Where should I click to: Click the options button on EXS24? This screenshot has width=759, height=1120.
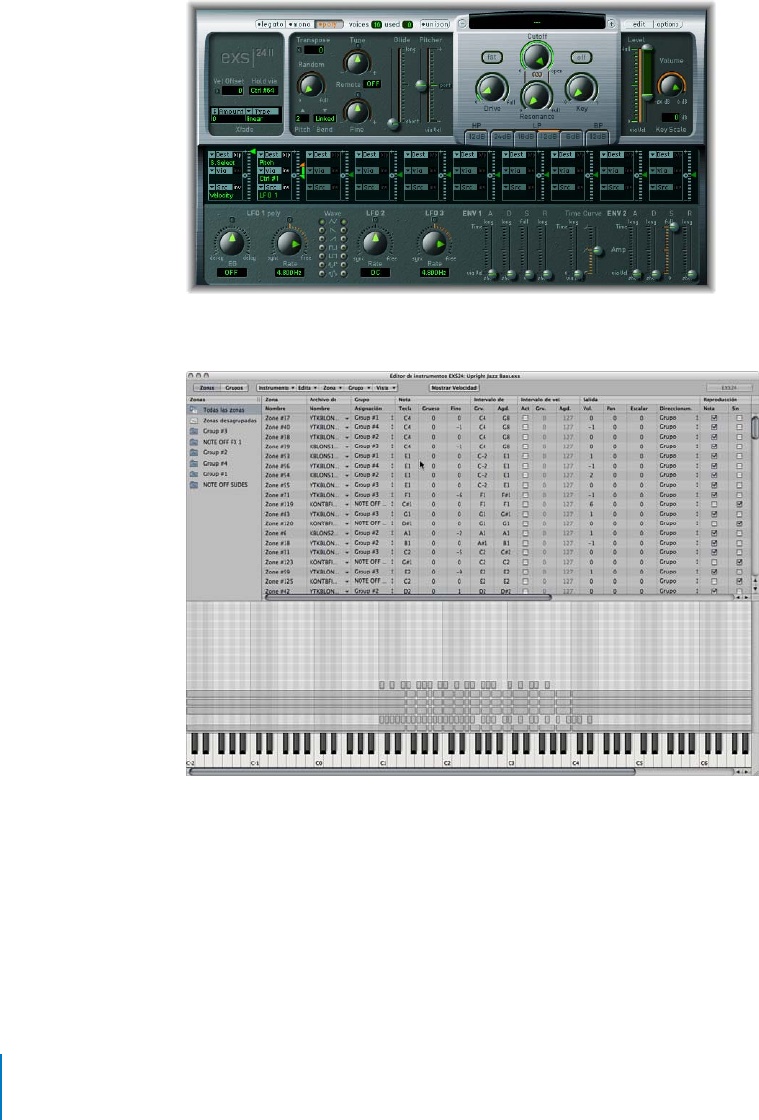coord(666,24)
